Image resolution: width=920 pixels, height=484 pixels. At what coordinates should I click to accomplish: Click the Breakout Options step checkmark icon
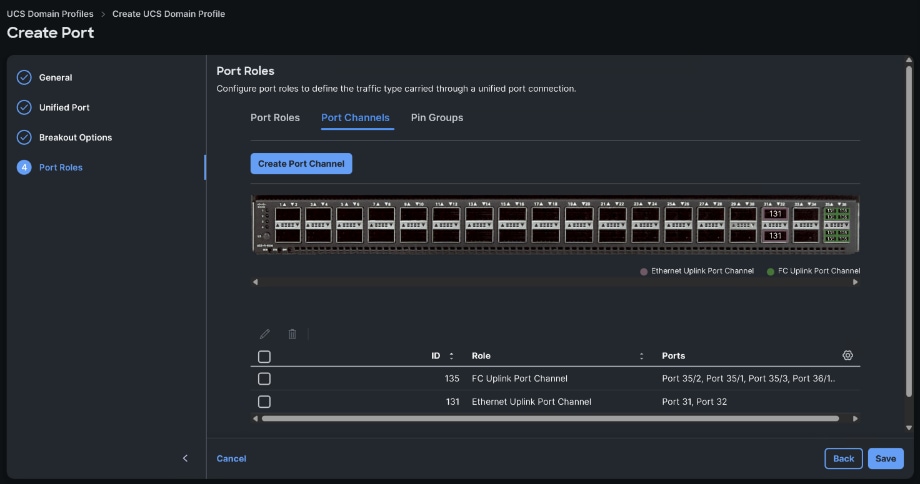(24, 137)
